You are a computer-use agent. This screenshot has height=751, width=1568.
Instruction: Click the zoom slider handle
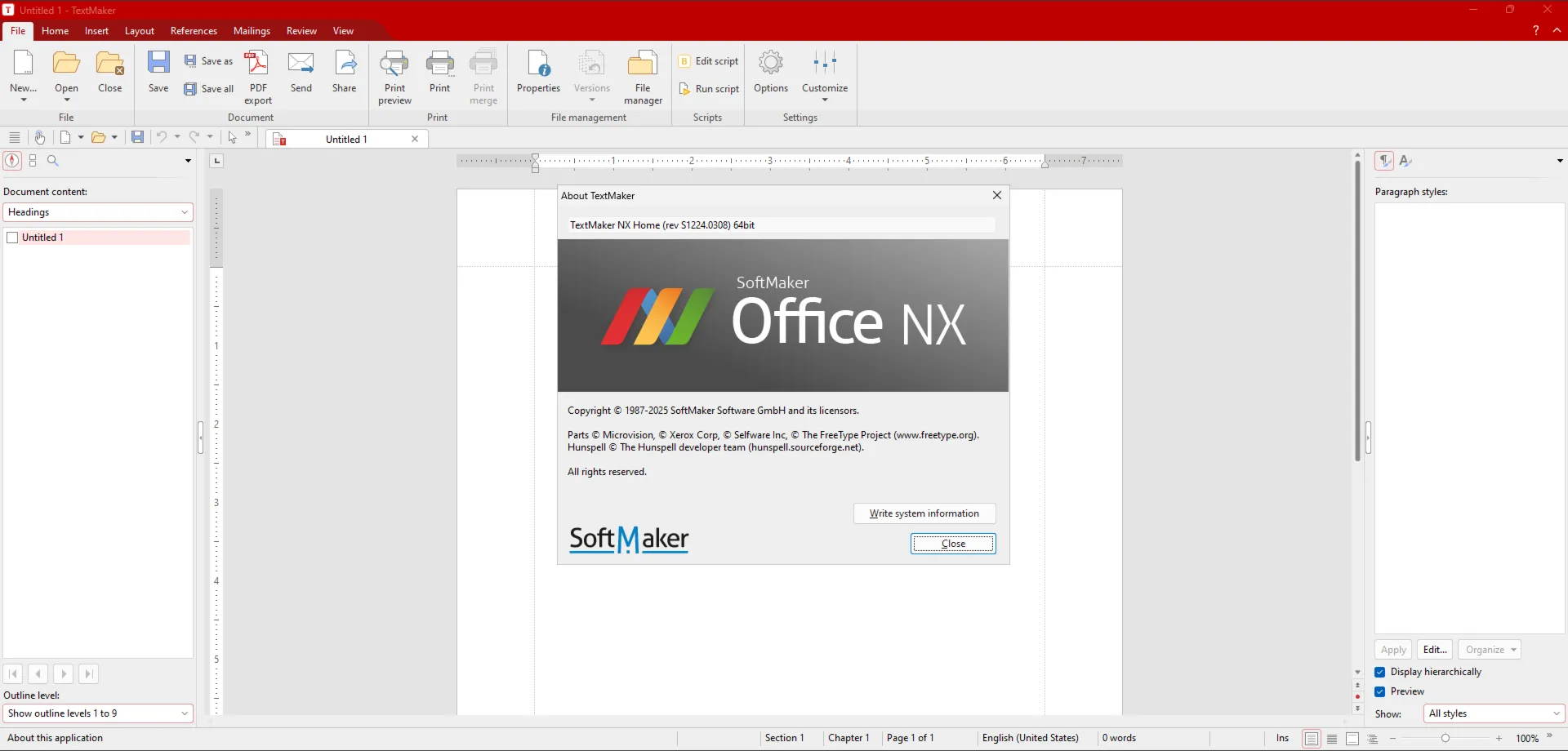coord(1445,738)
